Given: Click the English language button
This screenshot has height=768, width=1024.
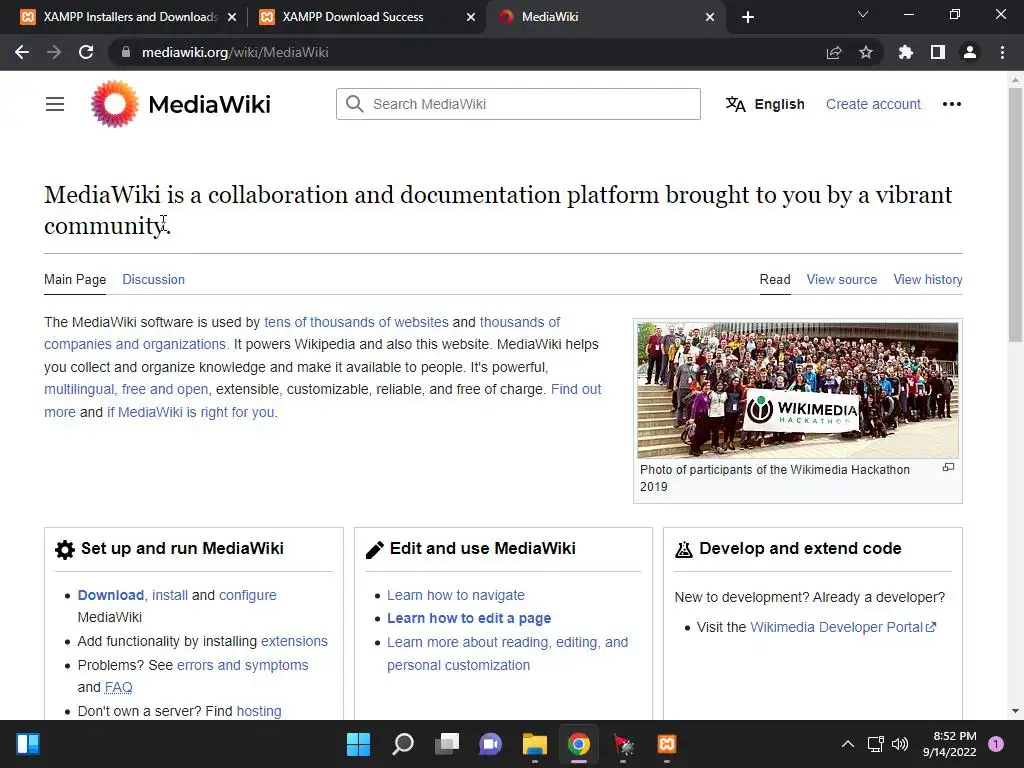Looking at the screenshot, I should (765, 104).
